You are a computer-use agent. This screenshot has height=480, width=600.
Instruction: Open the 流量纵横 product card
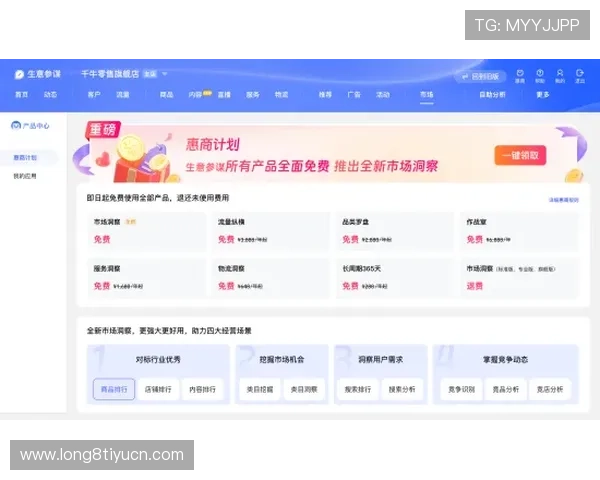pyautogui.click(x=271, y=232)
